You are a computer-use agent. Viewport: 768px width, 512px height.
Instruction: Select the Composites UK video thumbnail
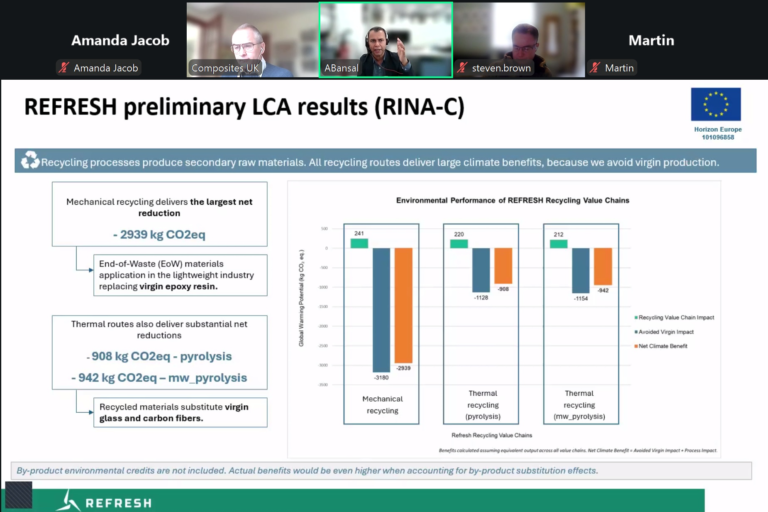pyautogui.click(x=253, y=40)
